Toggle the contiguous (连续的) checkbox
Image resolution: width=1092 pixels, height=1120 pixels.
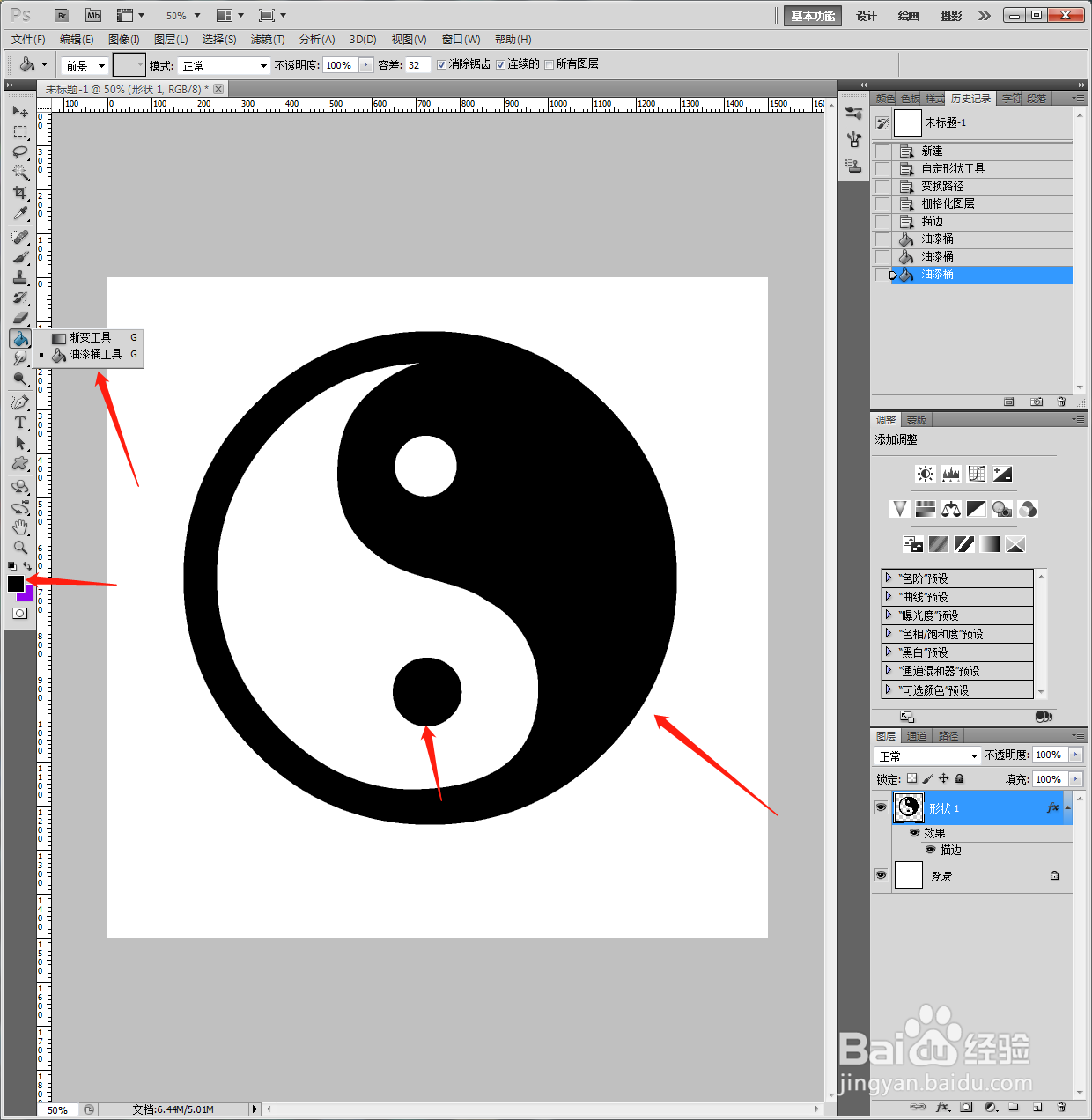(500, 64)
